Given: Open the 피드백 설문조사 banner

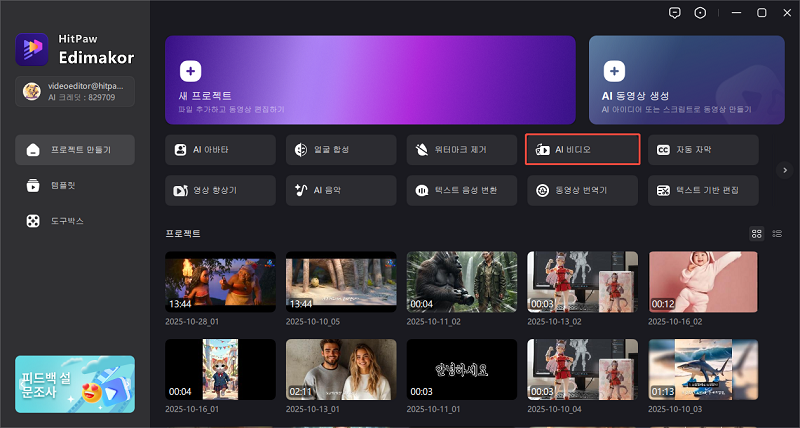Looking at the screenshot, I should coord(75,384).
